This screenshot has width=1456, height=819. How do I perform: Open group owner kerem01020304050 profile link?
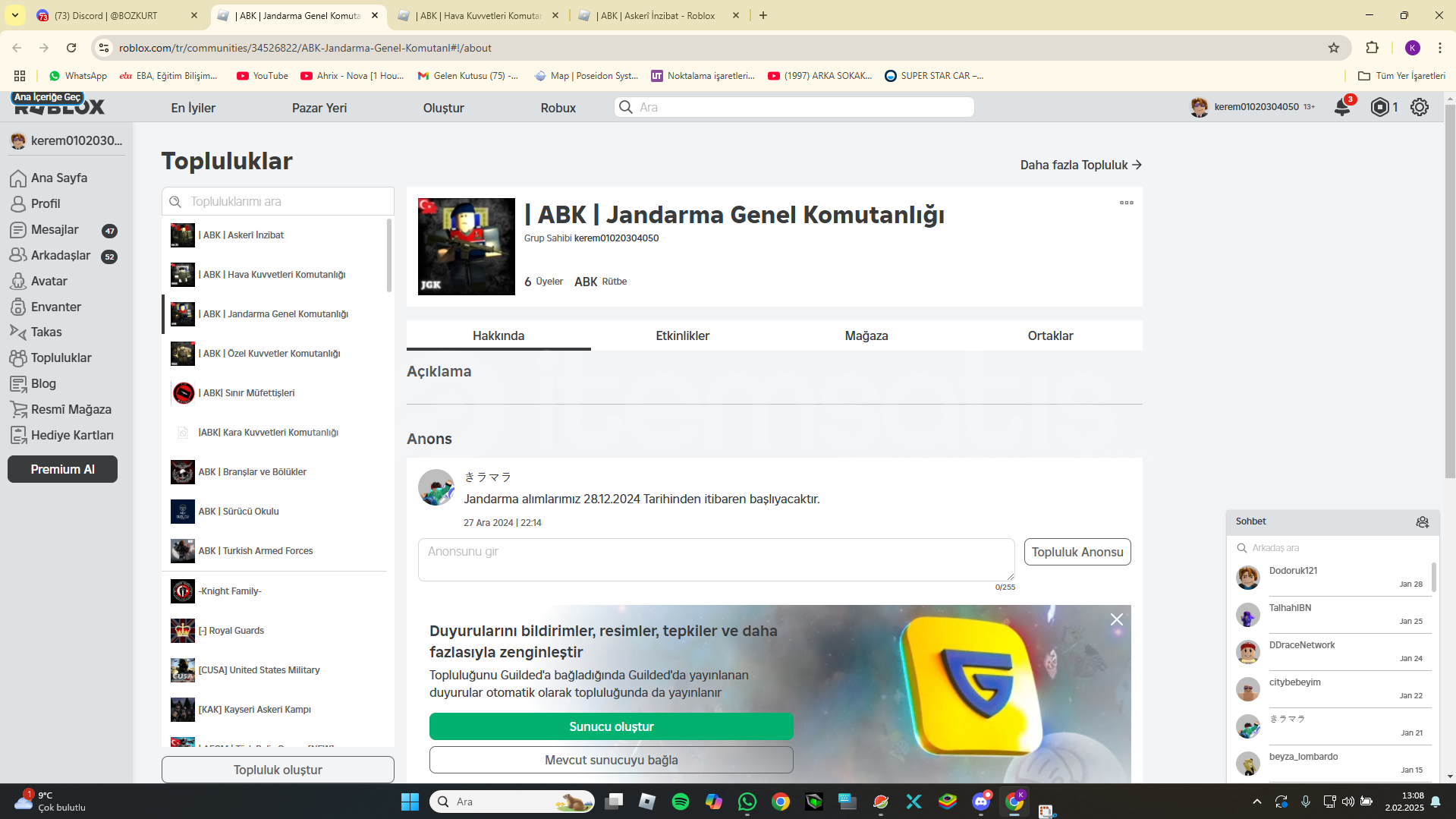pyautogui.click(x=616, y=238)
